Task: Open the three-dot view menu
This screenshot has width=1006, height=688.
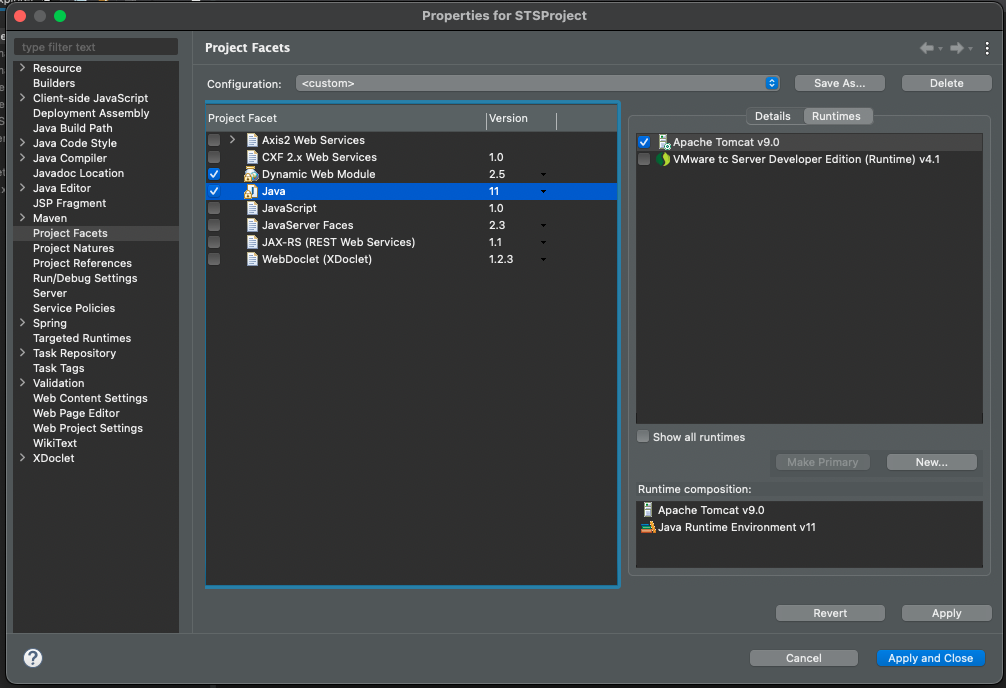Action: (987, 48)
